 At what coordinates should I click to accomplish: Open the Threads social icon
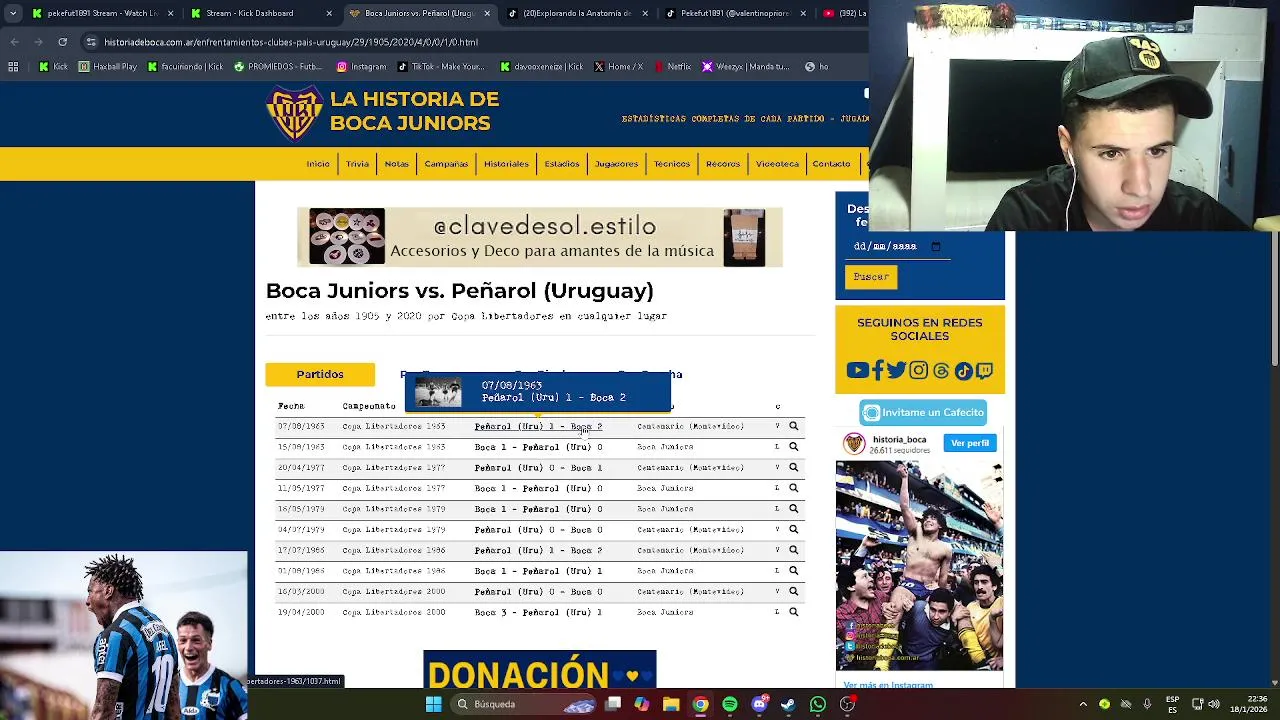[941, 371]
